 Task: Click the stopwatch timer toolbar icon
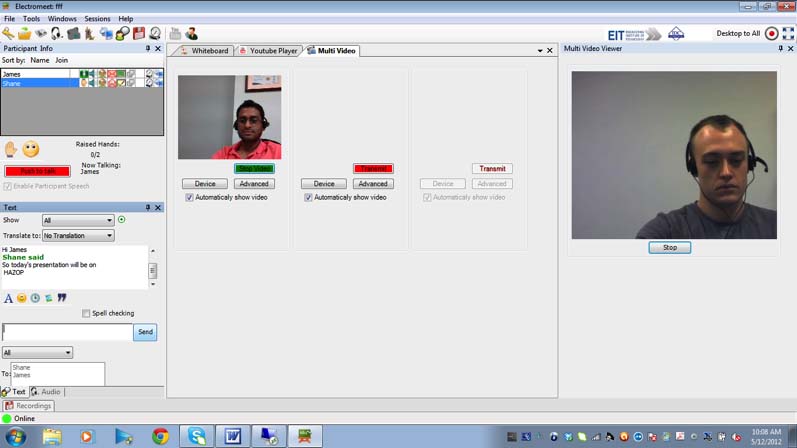pyautogui.click(x=155, y=34)
